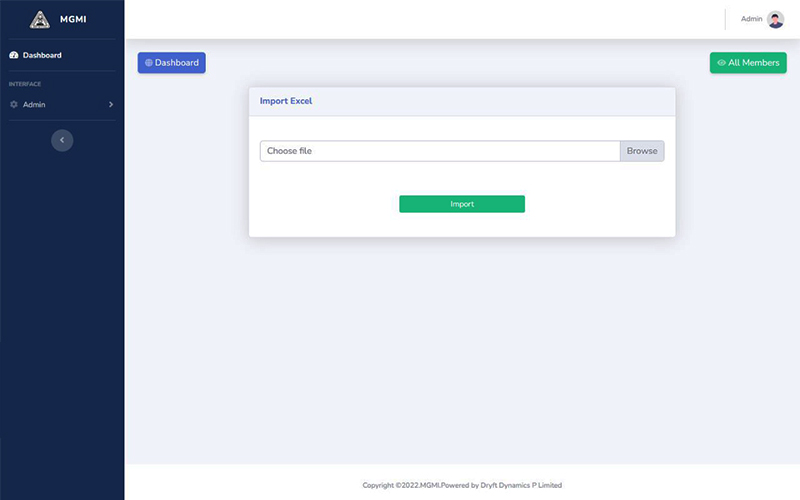Image resolution: width=800 pixels, height=500 pixels.
Task: Open the Admin username dropdown in the top bar
Action: [751, 19]
